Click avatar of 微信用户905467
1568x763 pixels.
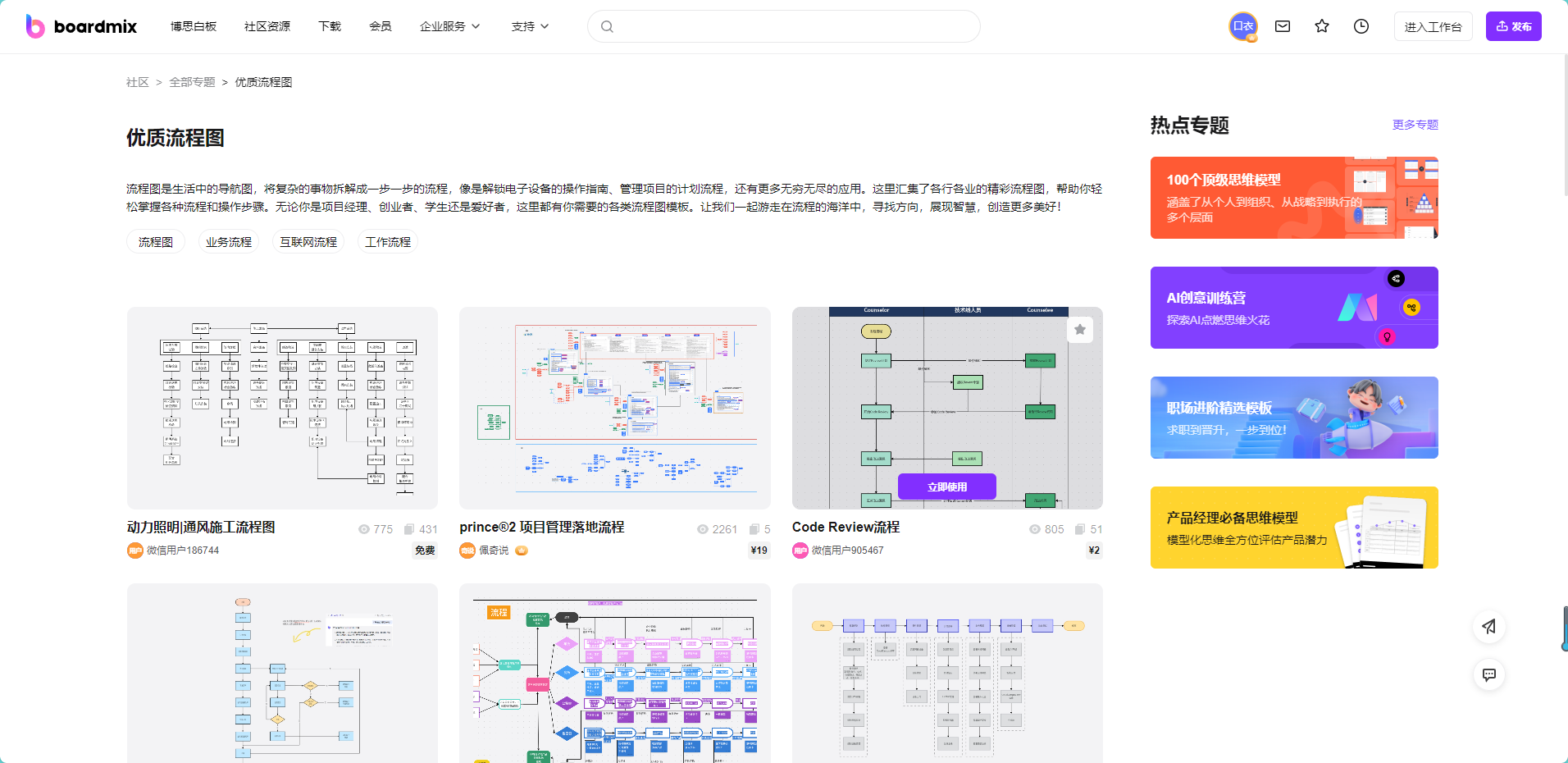[800, 551]
